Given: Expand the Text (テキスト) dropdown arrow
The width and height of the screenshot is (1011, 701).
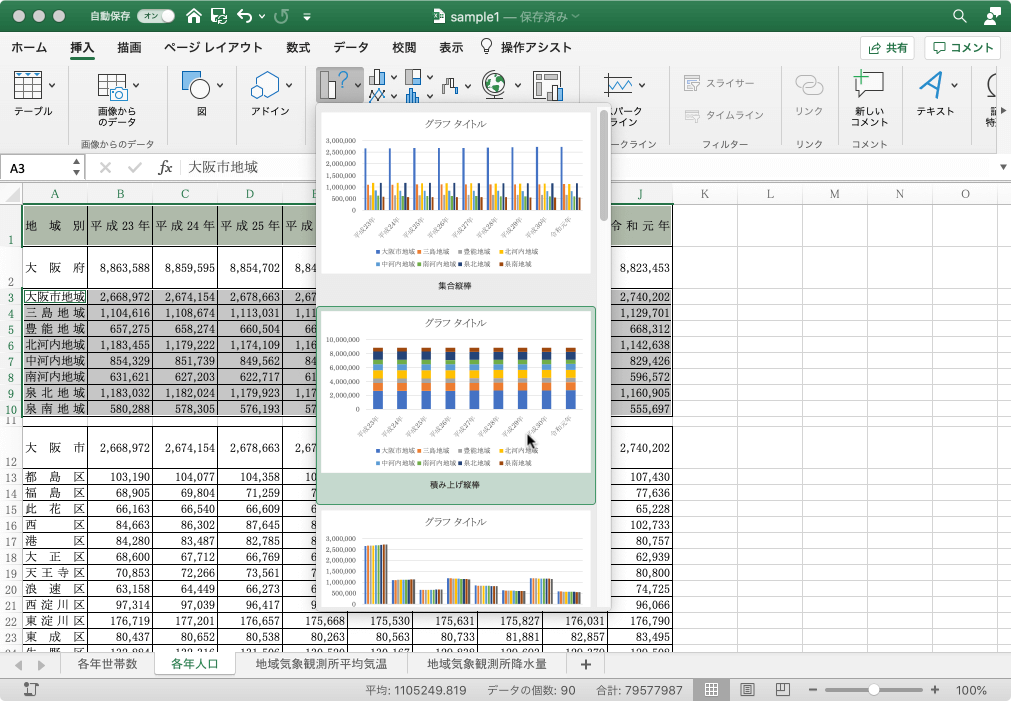Looking at the screenshot, I should tap(955, 85).
